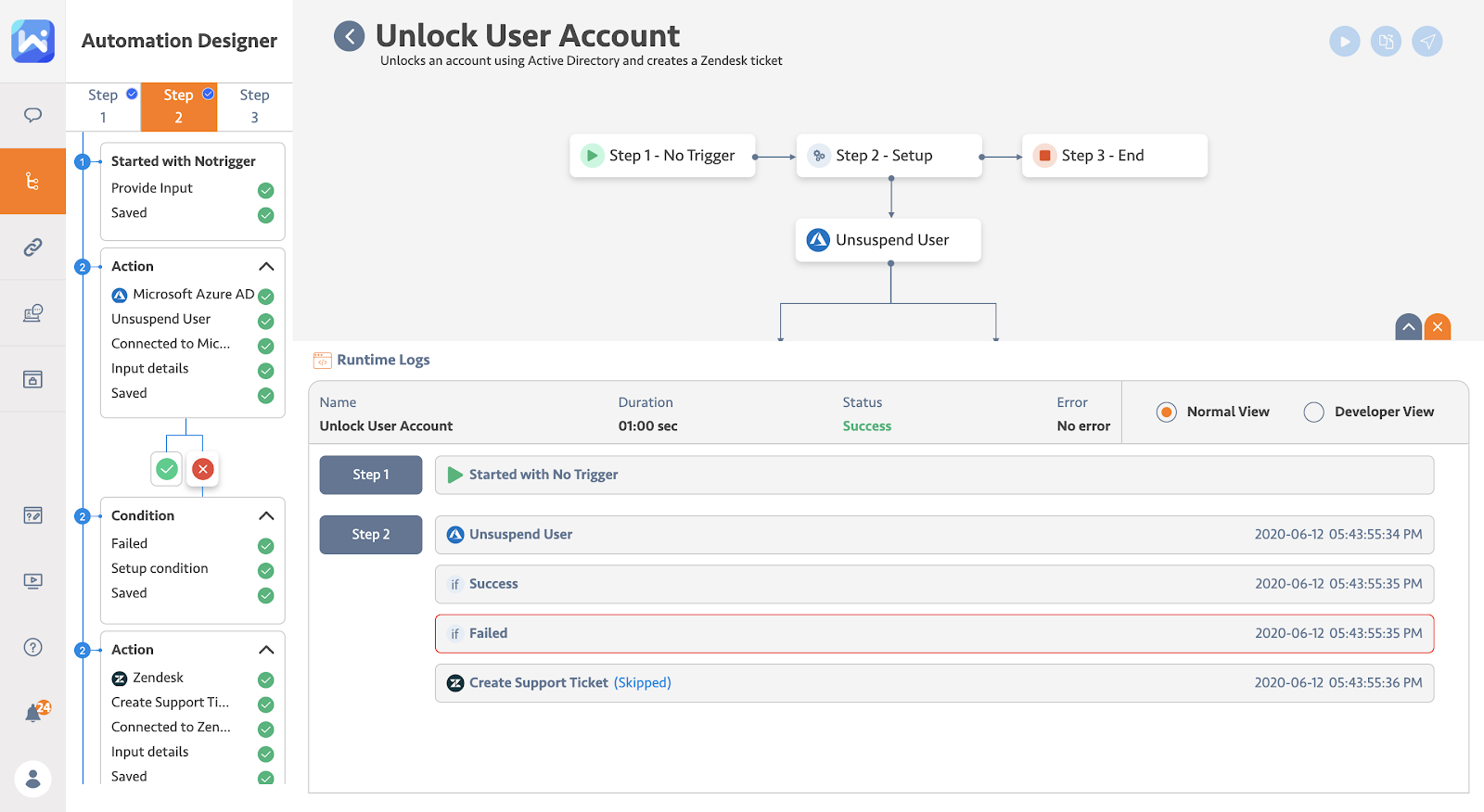Click the Unsuspend User flow node
Image resolution: width=1484 pixels, height=812 pixels.
[x=889, y=240]
